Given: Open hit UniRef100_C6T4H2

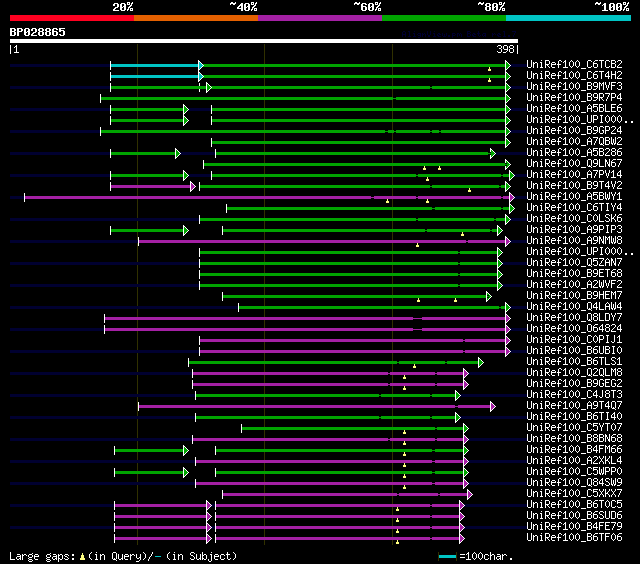Looking at the screenshot, I should pyautogui.click(x=574, y=75).
